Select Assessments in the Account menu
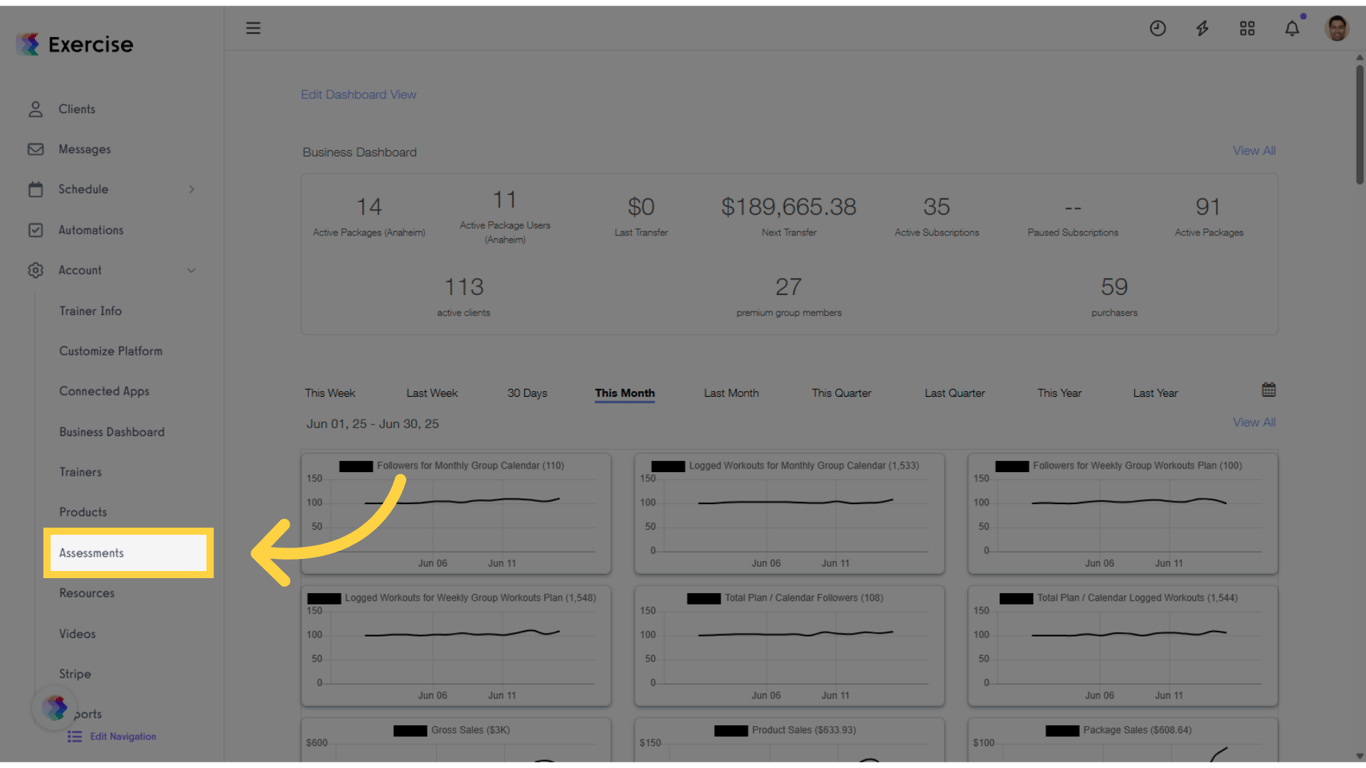 coord(90,552)
